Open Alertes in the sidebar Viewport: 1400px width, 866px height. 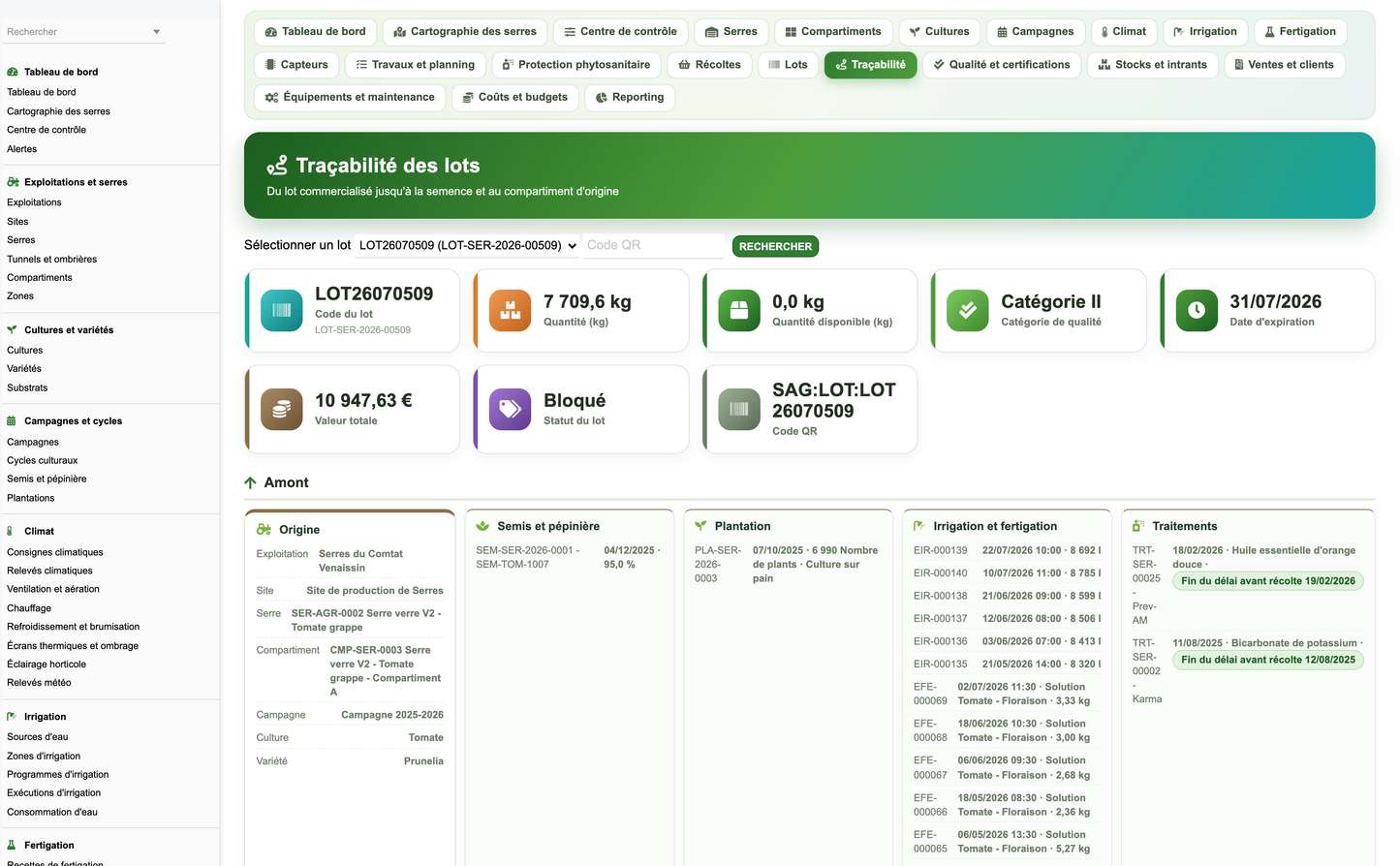click(x=22, y=149)
